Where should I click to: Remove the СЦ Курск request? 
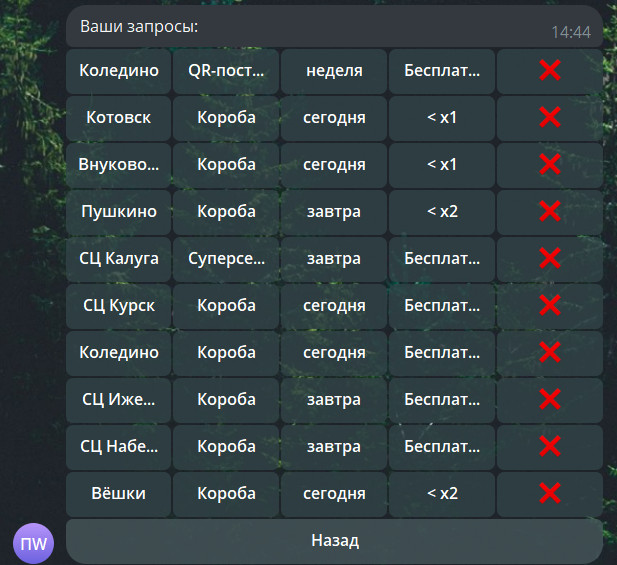(549, 305)
